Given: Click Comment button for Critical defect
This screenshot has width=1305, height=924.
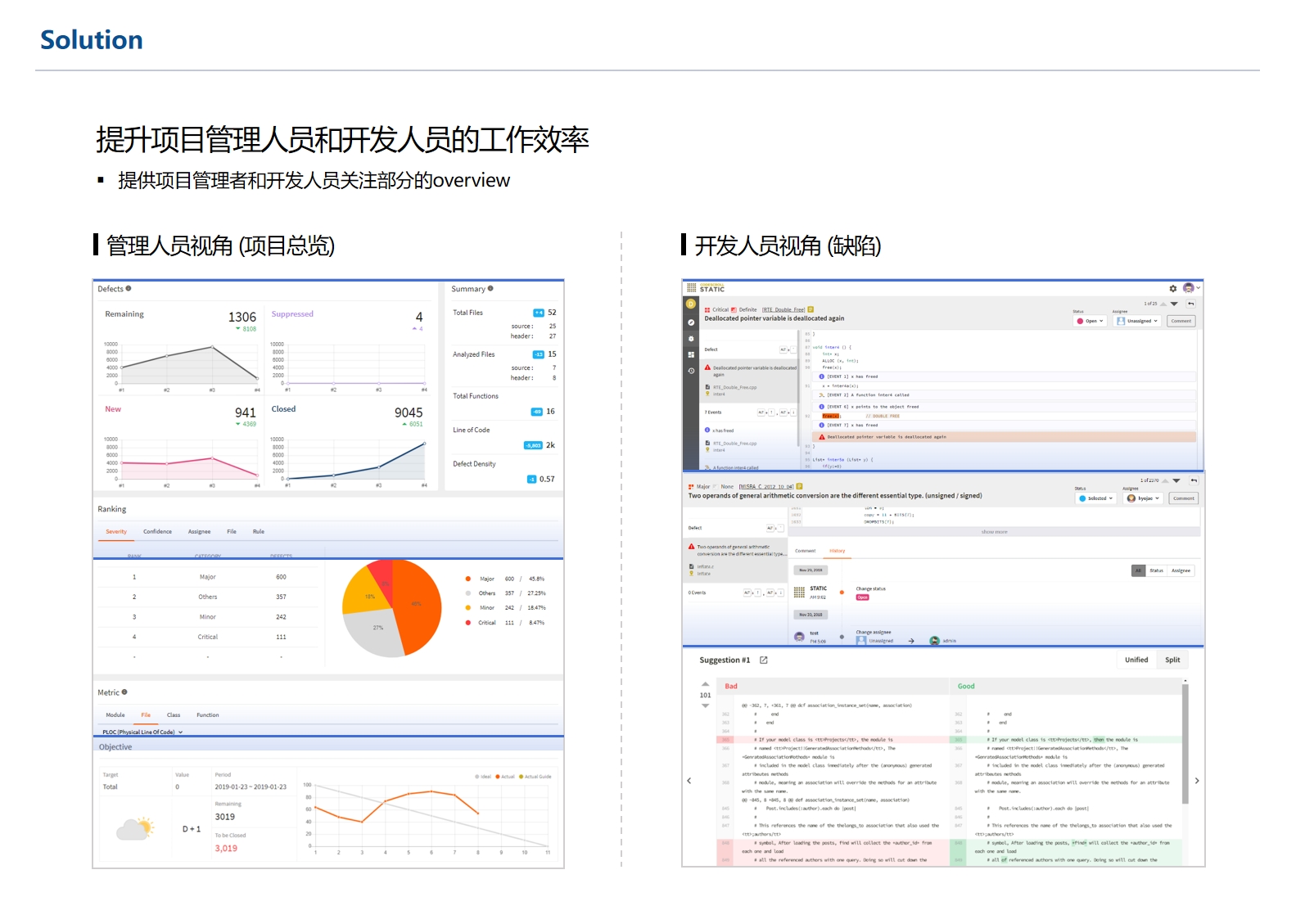Looking at the screenshot, I should pyautogui.click(x=1181, y=321).
